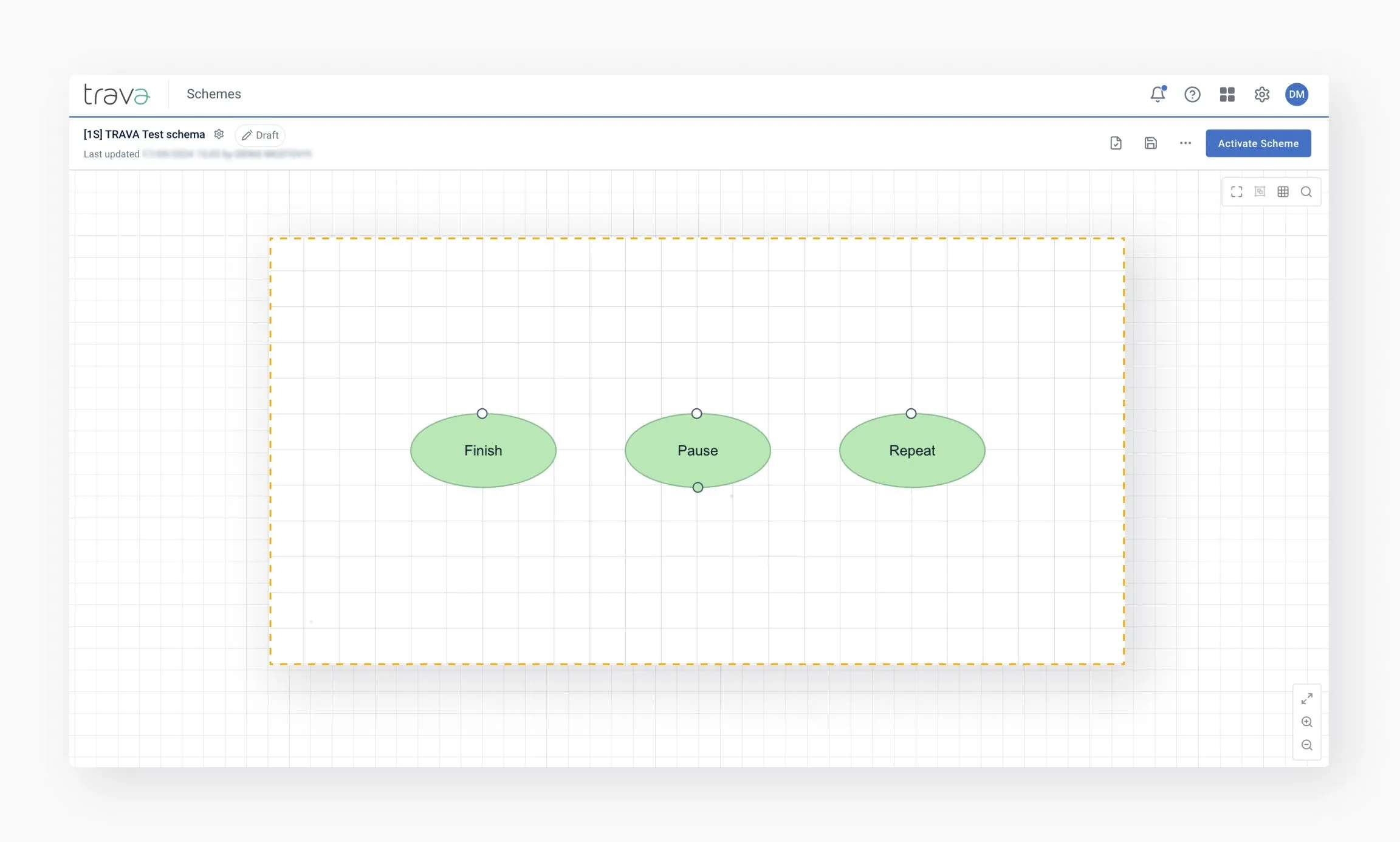Click the Draft status badge
The width and height of the screenshot is (1400, 842).
pyautogui.click(x=260, y=135)
